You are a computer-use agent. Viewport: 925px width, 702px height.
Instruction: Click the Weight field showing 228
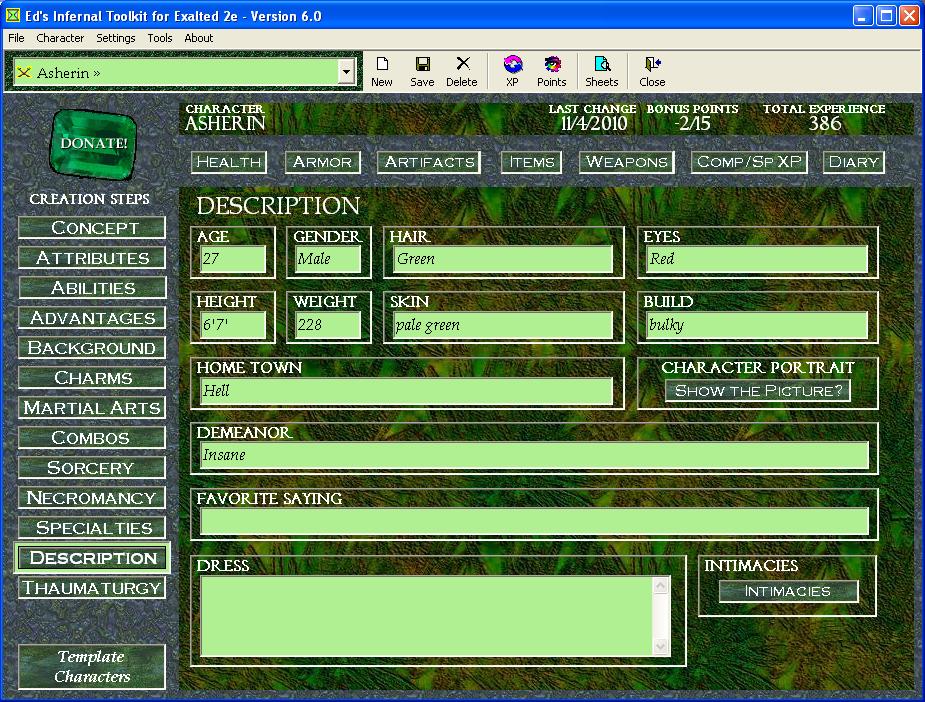pyautogui.click(x=328, y=325)
